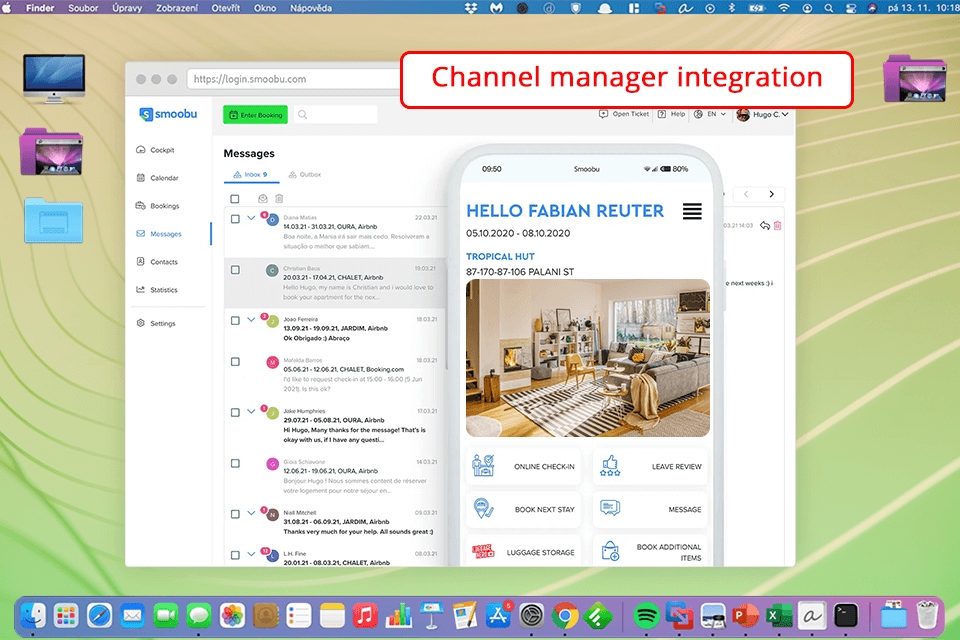Viewport: 960px width, 640px height.
Task: Tap the Luggage Storage button
Action: 523,552
